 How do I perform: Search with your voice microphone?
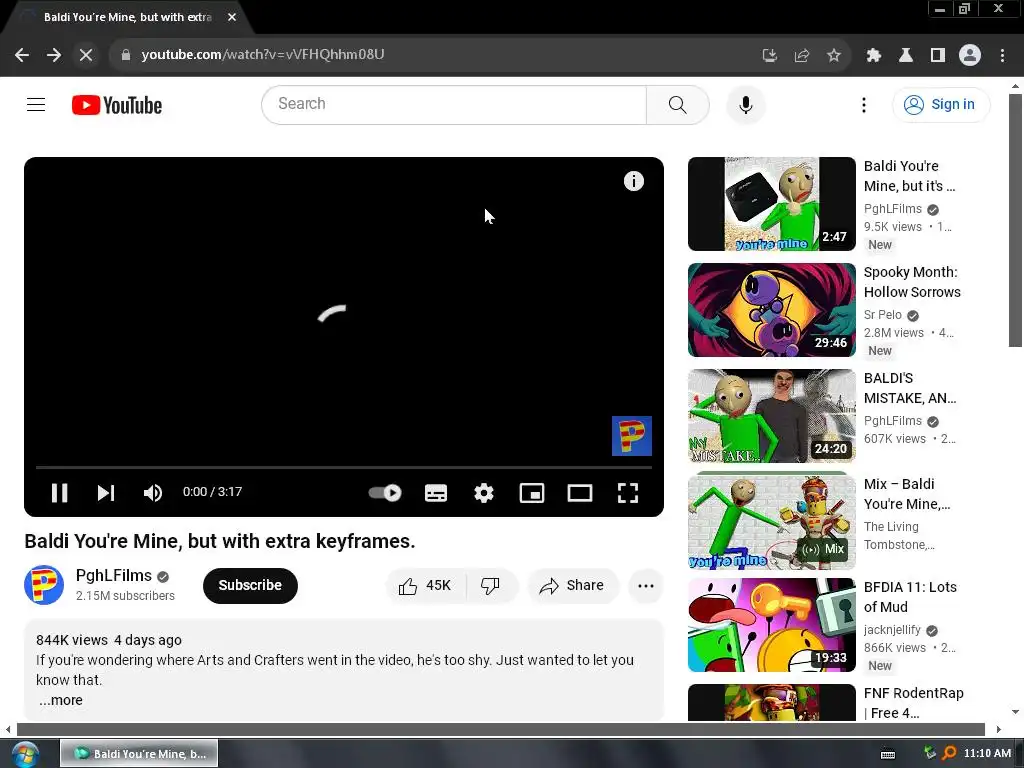(x=746, y=104)
